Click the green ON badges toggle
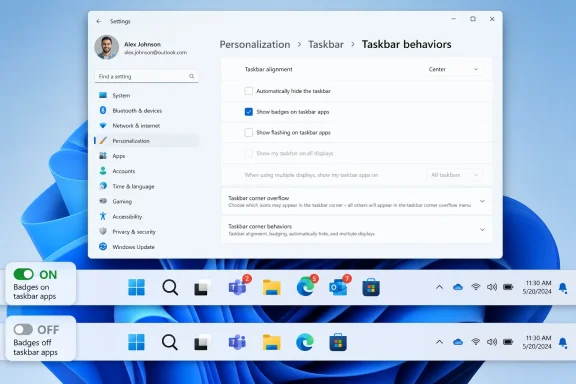The image size is (576, 384). tap(24, 274)
